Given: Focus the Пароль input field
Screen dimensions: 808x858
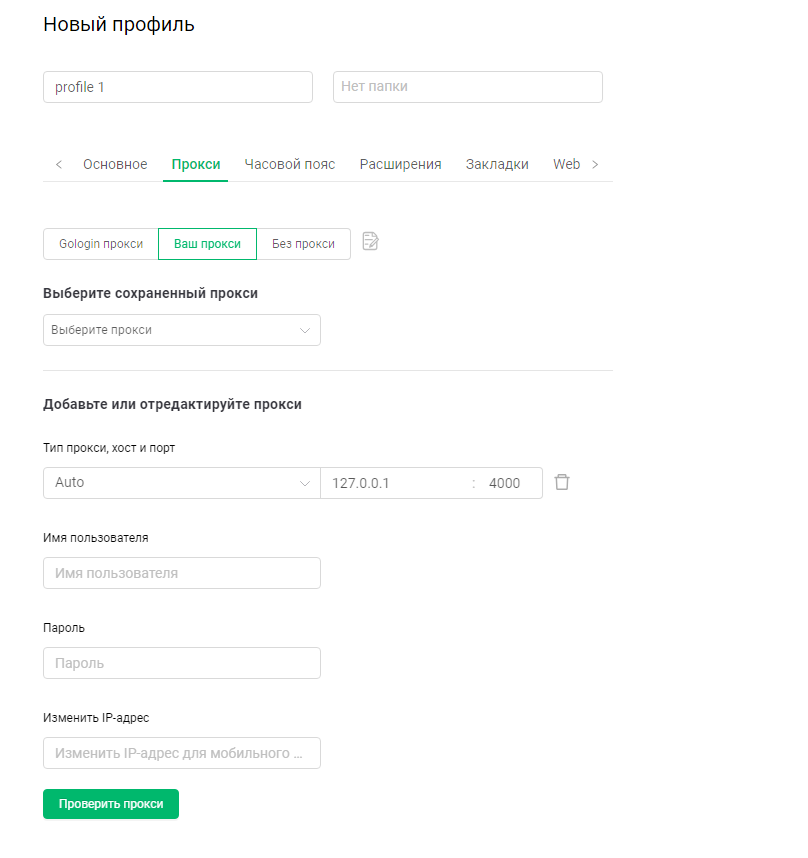Looking at the screenshot, I should point(181,663).
